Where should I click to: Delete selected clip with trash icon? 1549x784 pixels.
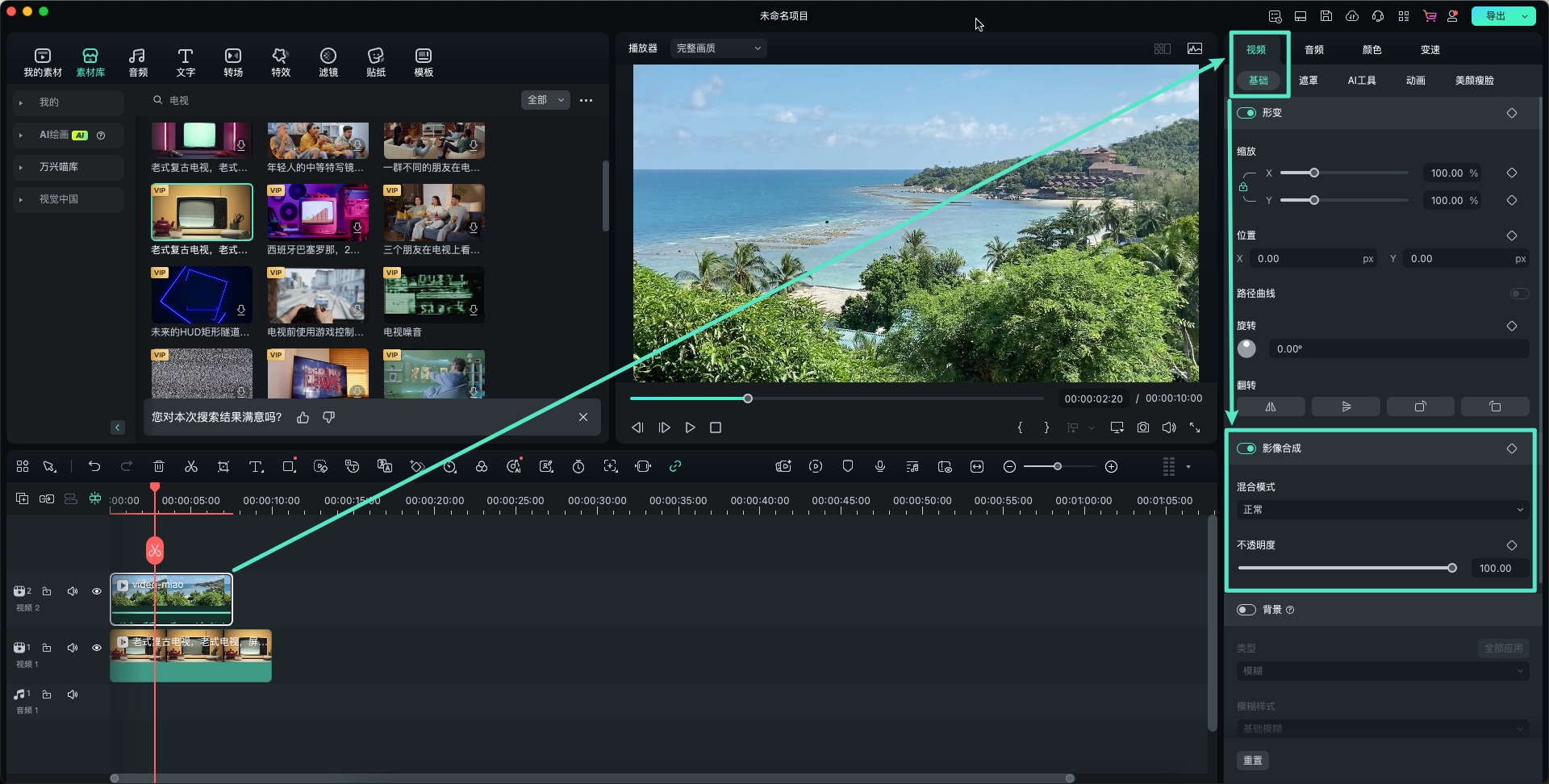pyautogui.click(x=159, y=466)
